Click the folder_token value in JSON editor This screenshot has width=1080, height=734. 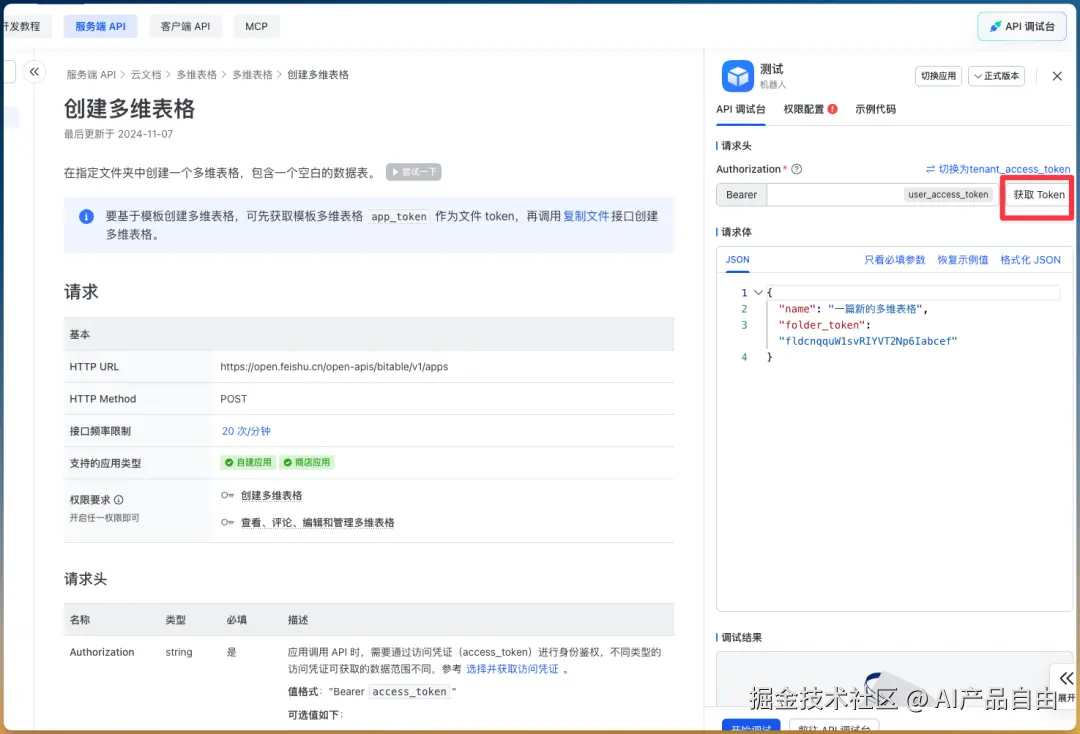pos(868,342)
